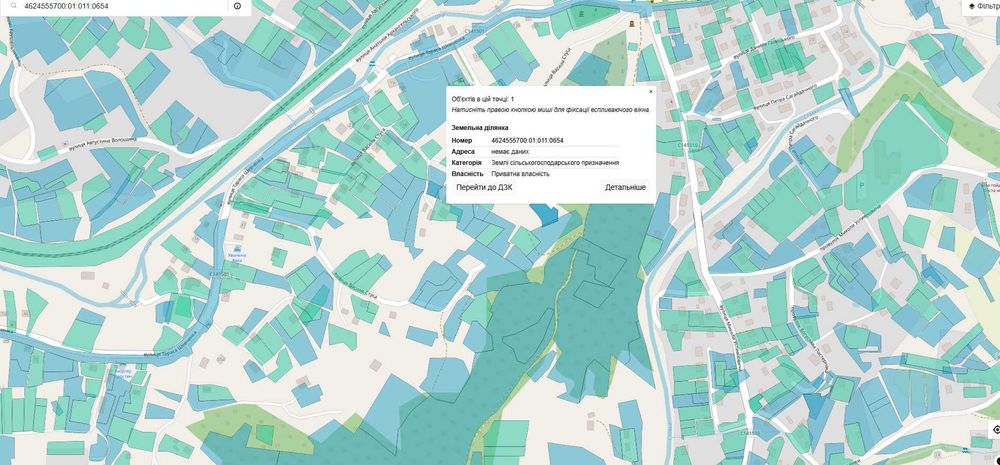
Task: Close the parcel info popup
Action: coord(651,91)
